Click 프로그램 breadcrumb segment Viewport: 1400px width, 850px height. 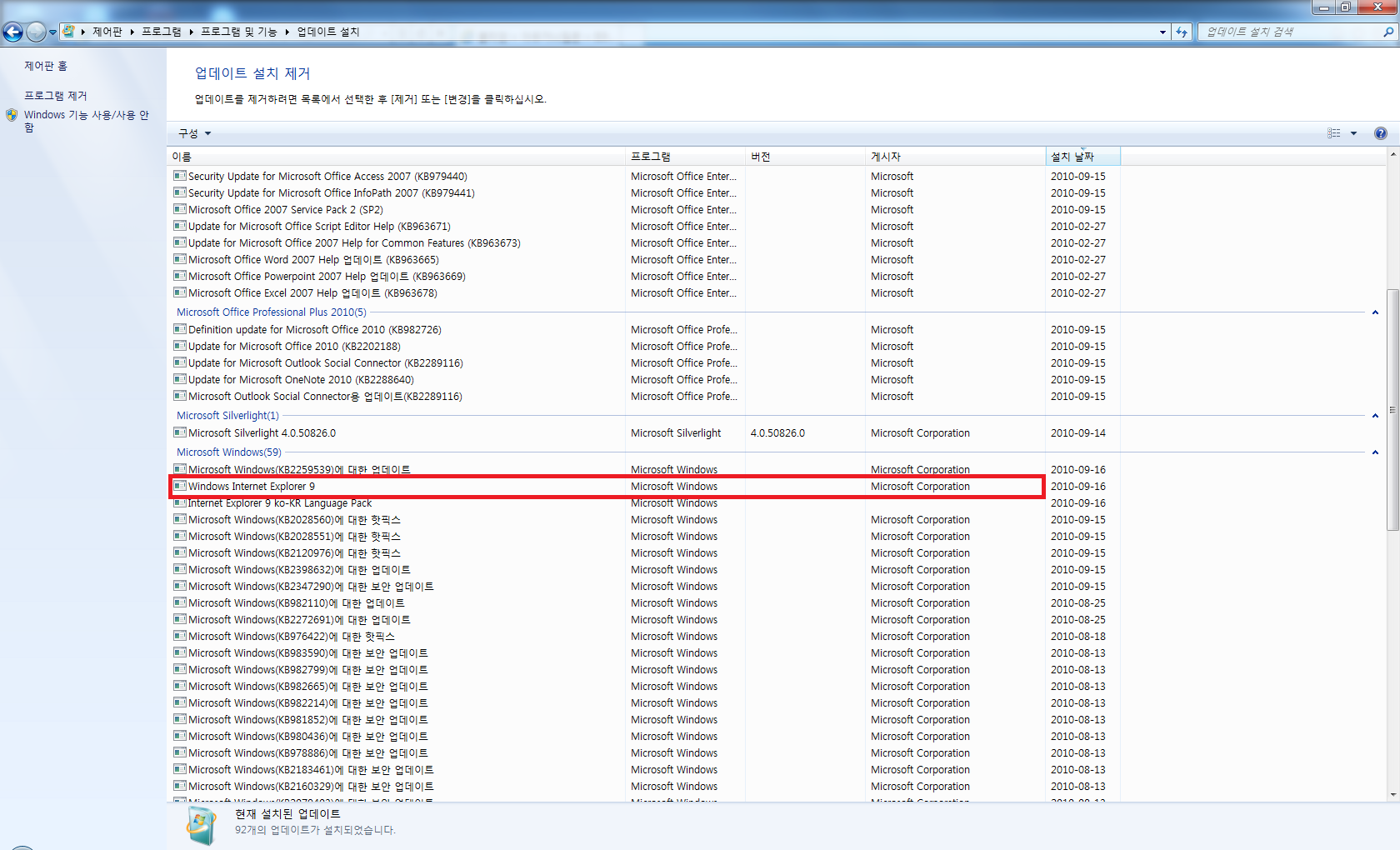(161, 32)
